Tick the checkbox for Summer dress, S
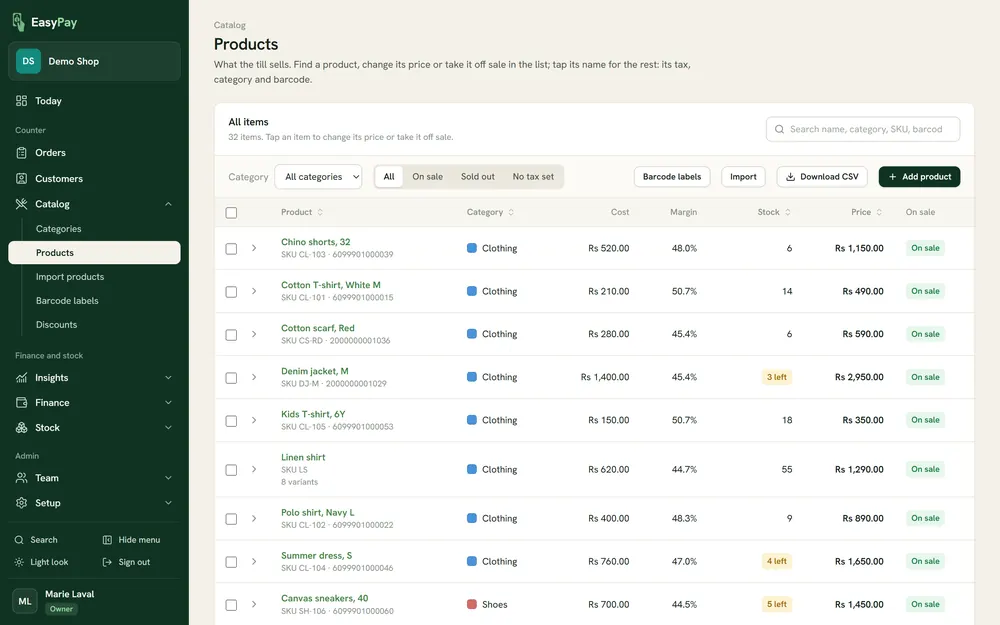Screen dimensions: 1000x625 (x=232, y=562)
